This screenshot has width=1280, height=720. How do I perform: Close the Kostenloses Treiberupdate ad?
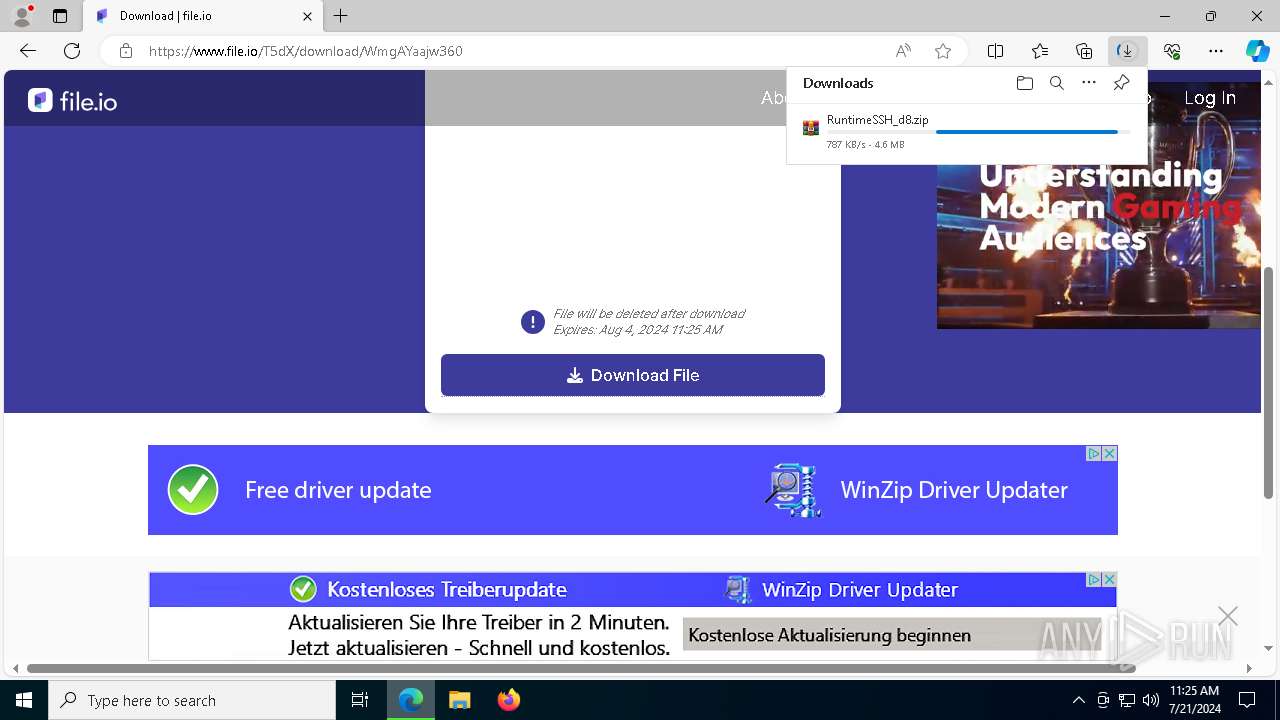pyautogui.click(x=1109, y=580)
